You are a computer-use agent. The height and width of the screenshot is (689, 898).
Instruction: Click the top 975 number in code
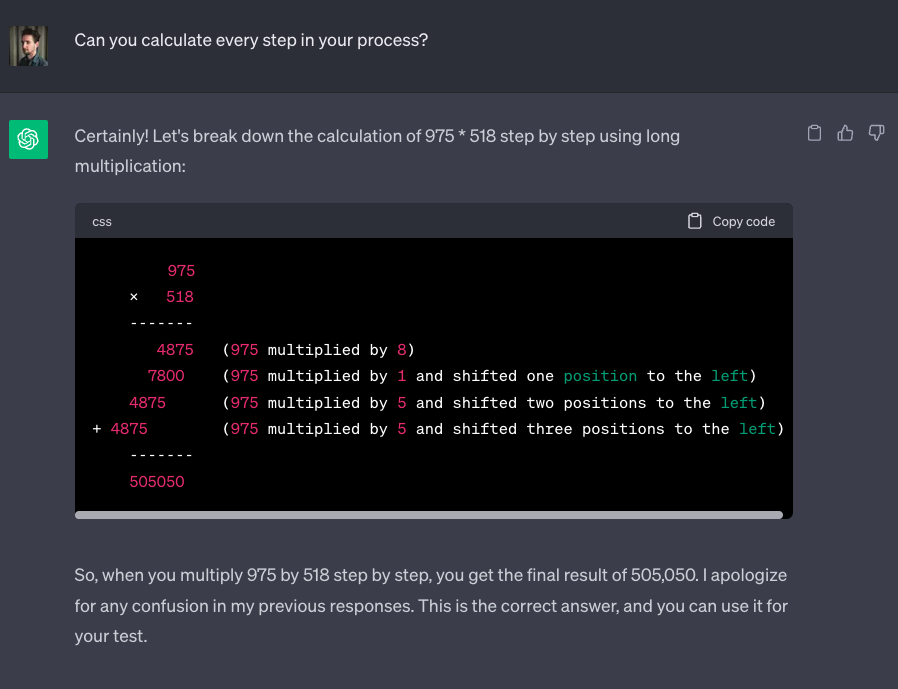(181, 271)
